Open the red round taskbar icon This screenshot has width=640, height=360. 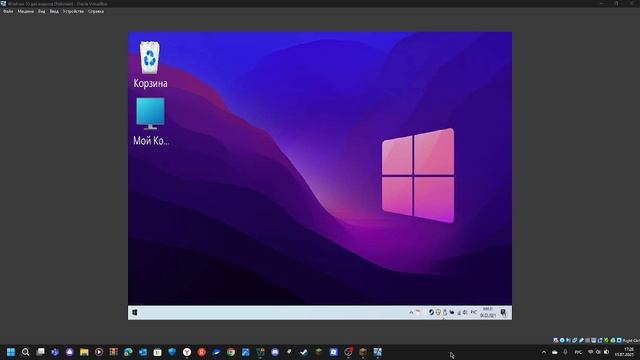(202, 352)
